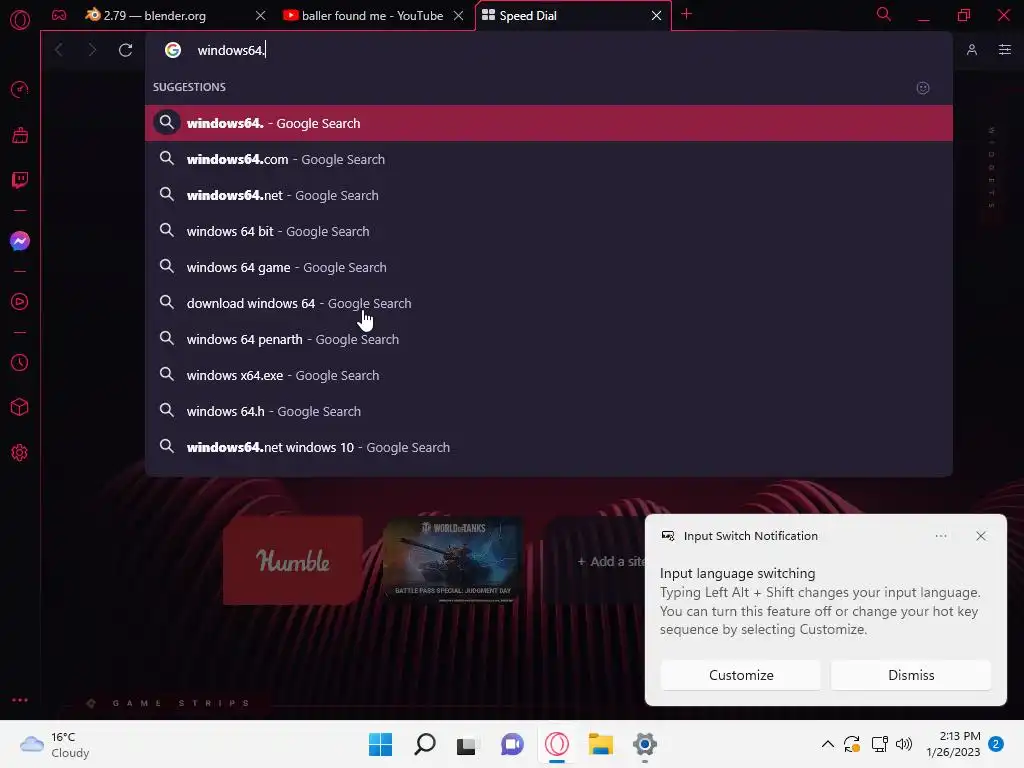Choose suggestion 'windows64.net' Google Search
Screen dimensions: 1024x768
549,195
